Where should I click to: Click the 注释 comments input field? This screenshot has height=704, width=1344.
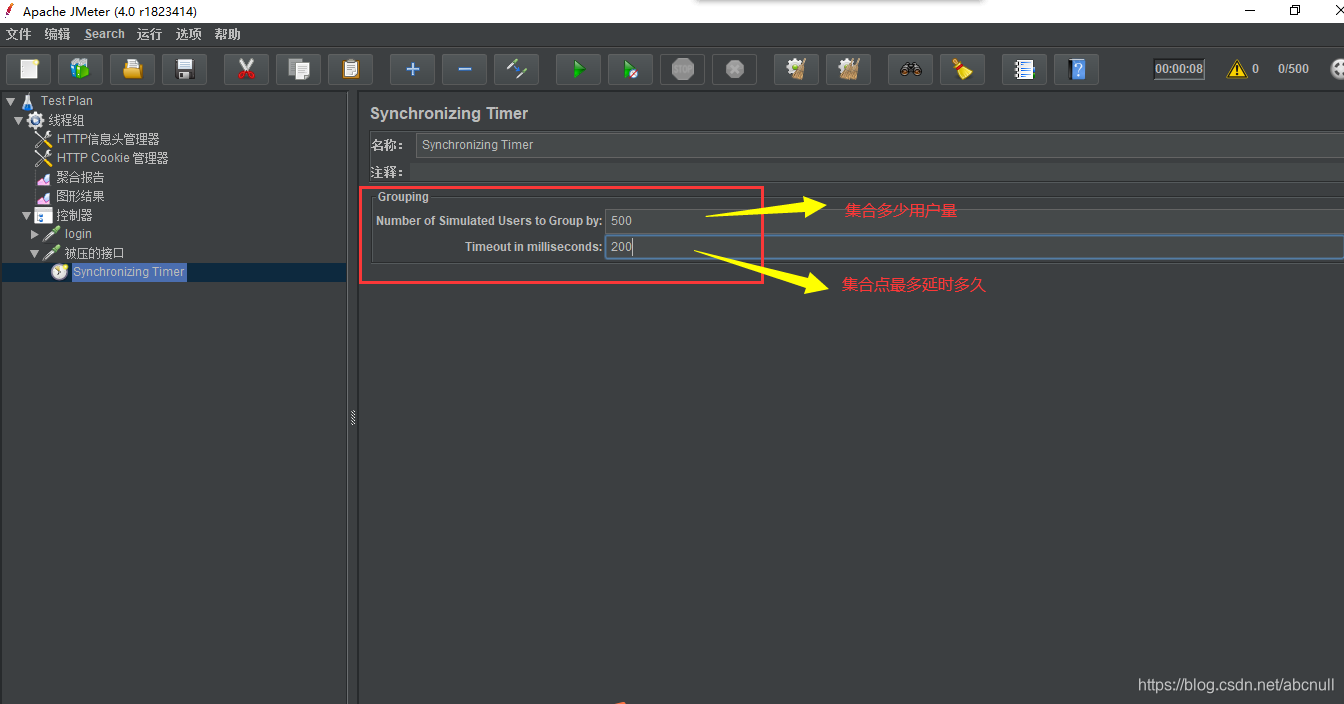(x=877, y=173)
